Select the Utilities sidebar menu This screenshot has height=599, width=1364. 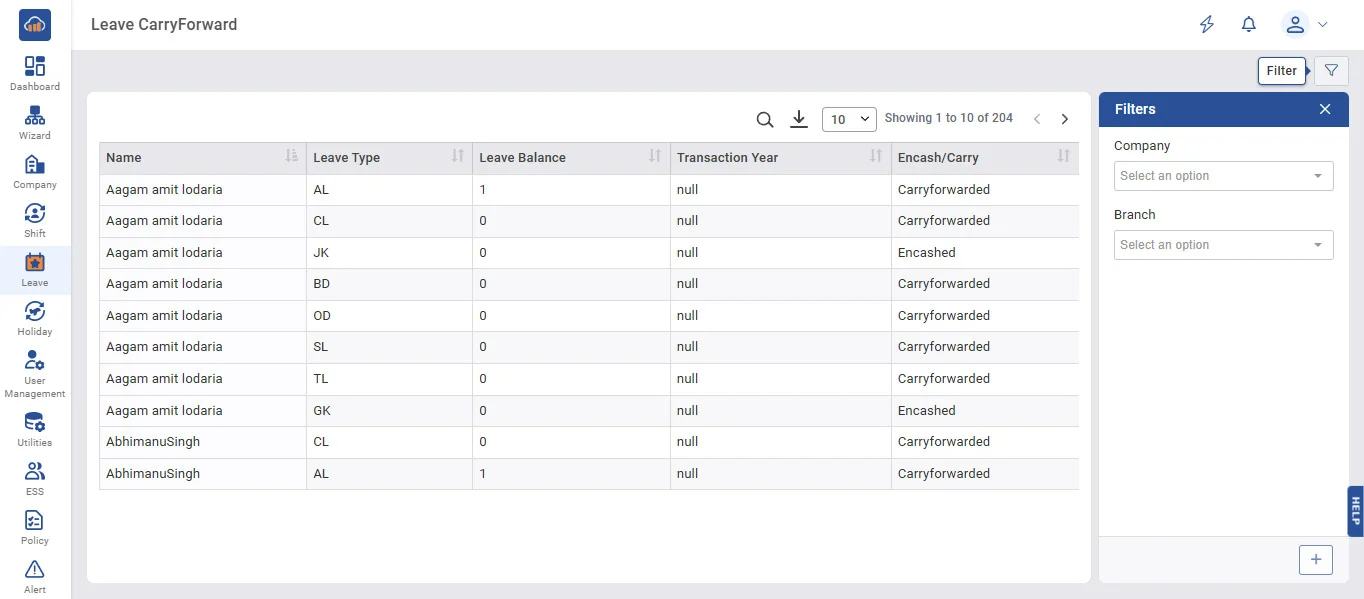click(x=35, y=429)
